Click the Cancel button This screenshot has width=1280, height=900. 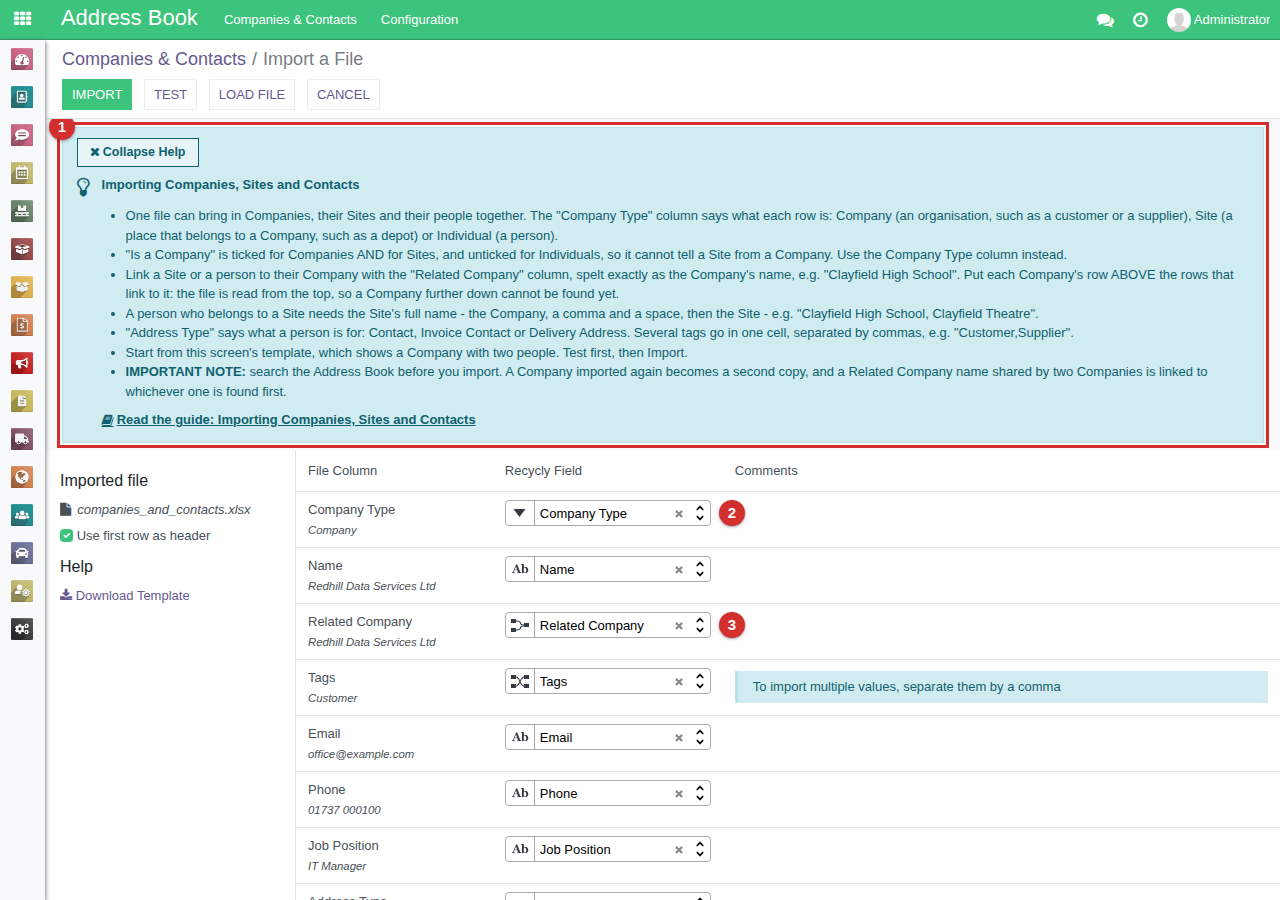[343, 94]
